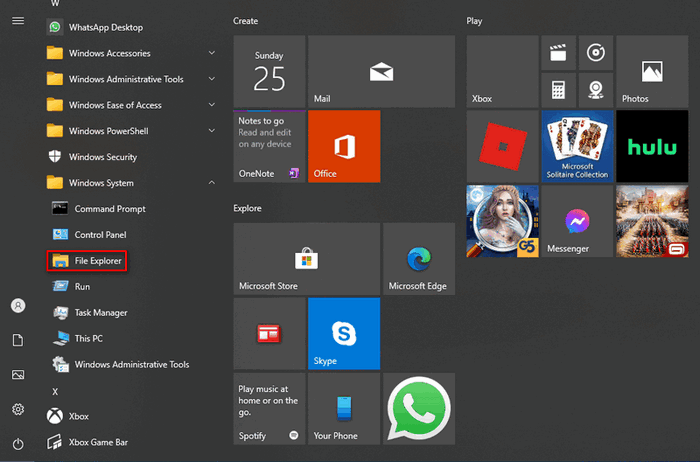Image resolution: width=700 pixels, height=462 pixels.
Task: Open the hamburger menu at top left
Action: coord(18,21)
